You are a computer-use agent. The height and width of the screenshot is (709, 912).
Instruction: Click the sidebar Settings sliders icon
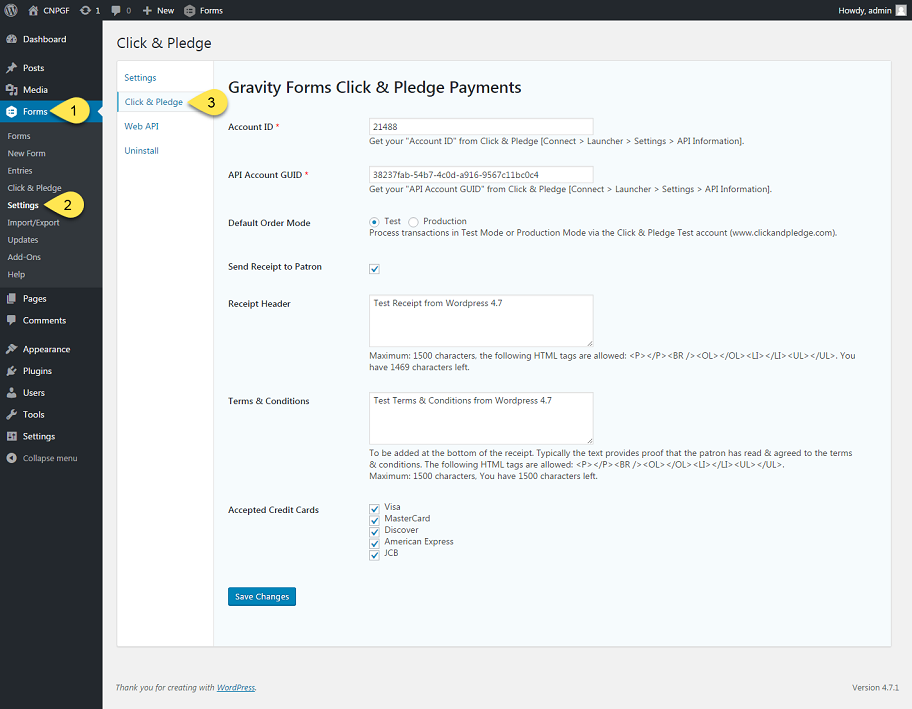(12, 436)
